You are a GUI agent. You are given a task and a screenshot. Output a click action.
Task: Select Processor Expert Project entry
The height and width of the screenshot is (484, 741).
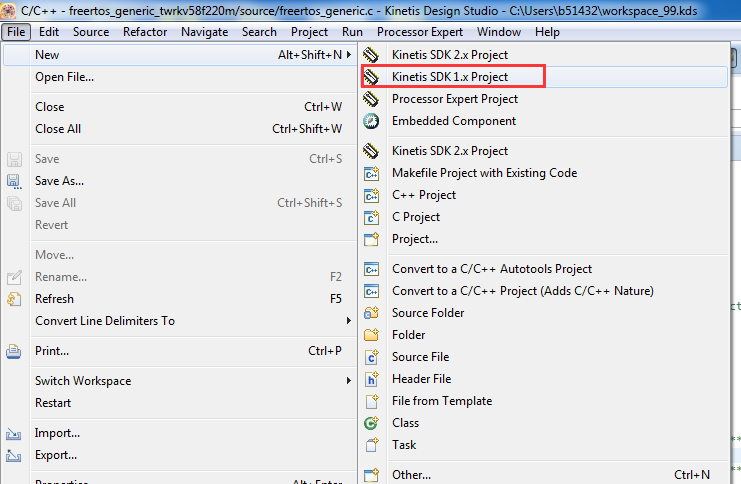pyautogui.click(x=544, y=99)
